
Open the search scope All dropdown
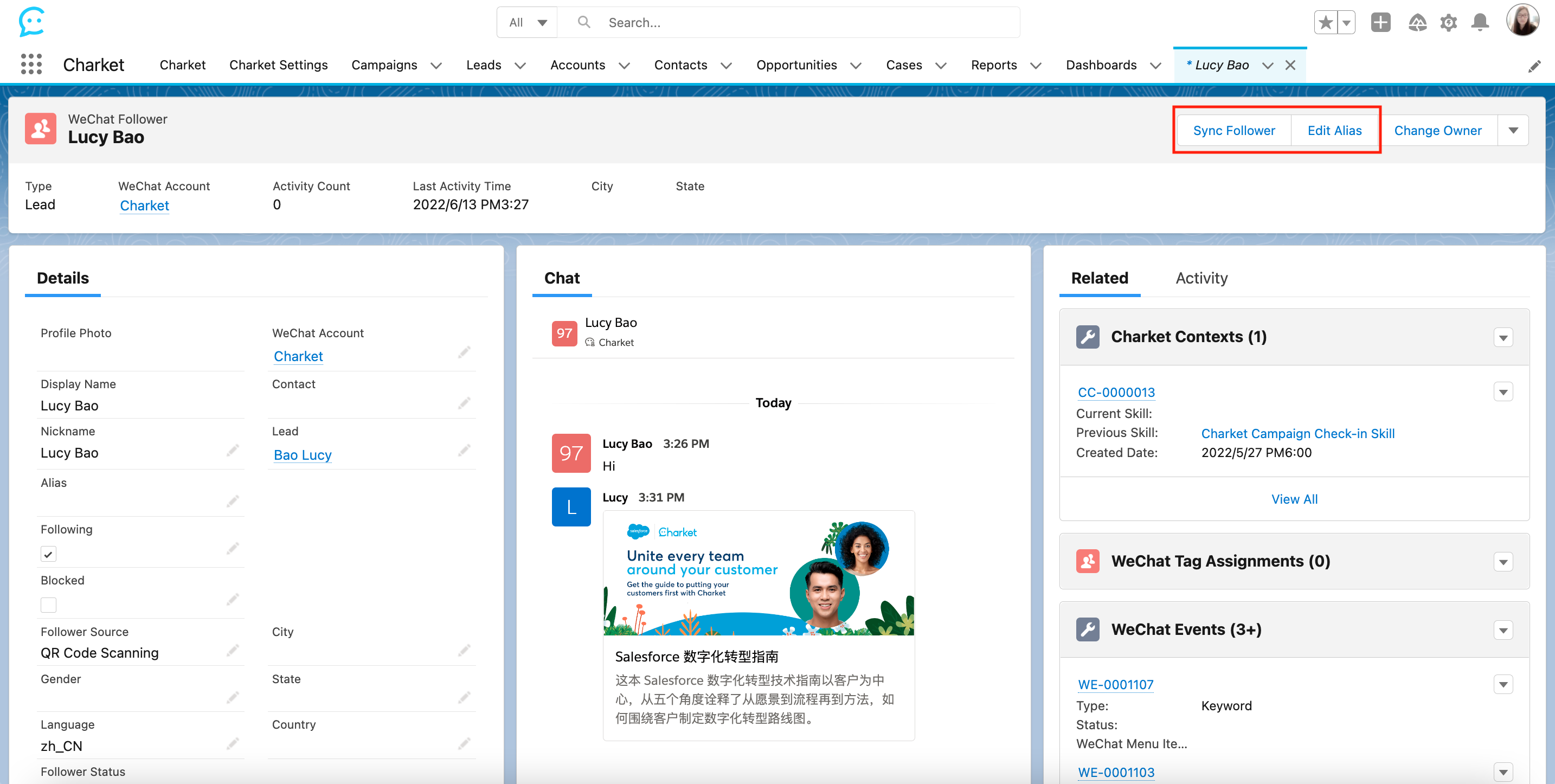527,23
